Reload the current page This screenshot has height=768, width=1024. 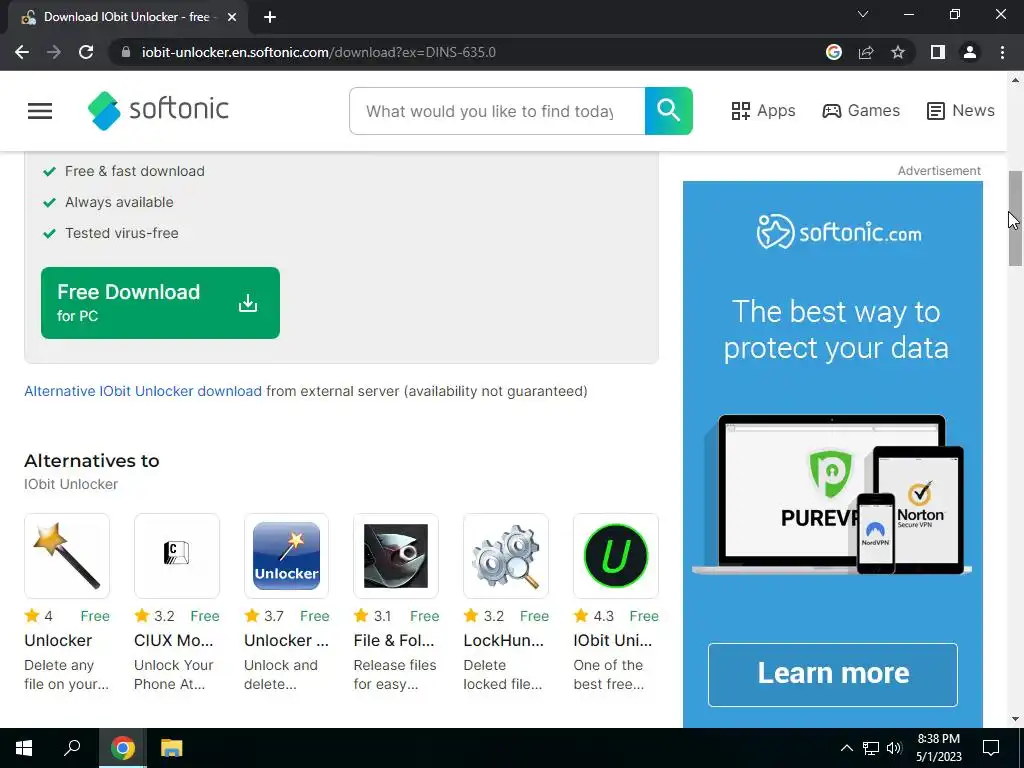coord(86,52)
